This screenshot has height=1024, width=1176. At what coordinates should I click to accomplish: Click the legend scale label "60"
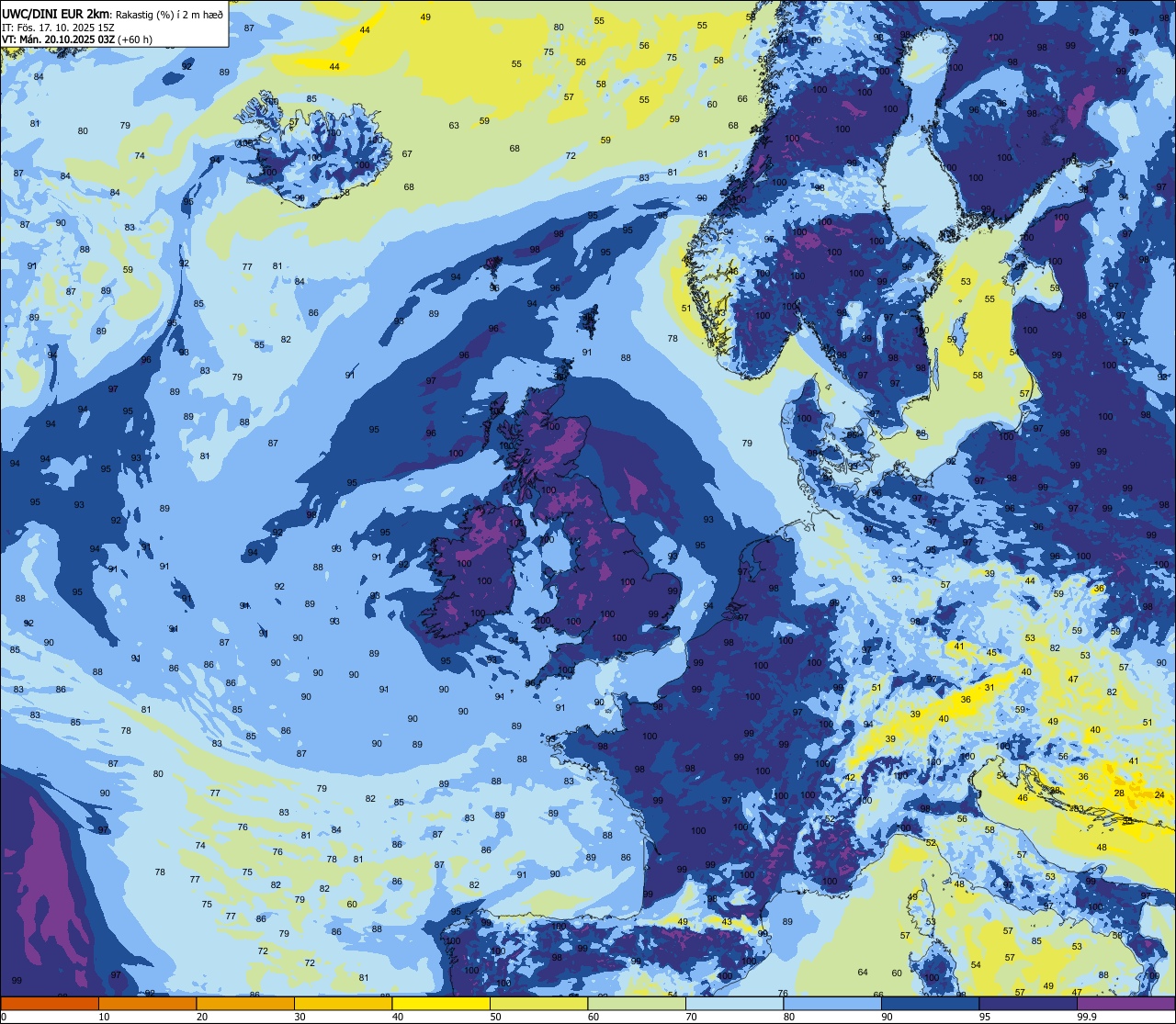[594, 1017]
